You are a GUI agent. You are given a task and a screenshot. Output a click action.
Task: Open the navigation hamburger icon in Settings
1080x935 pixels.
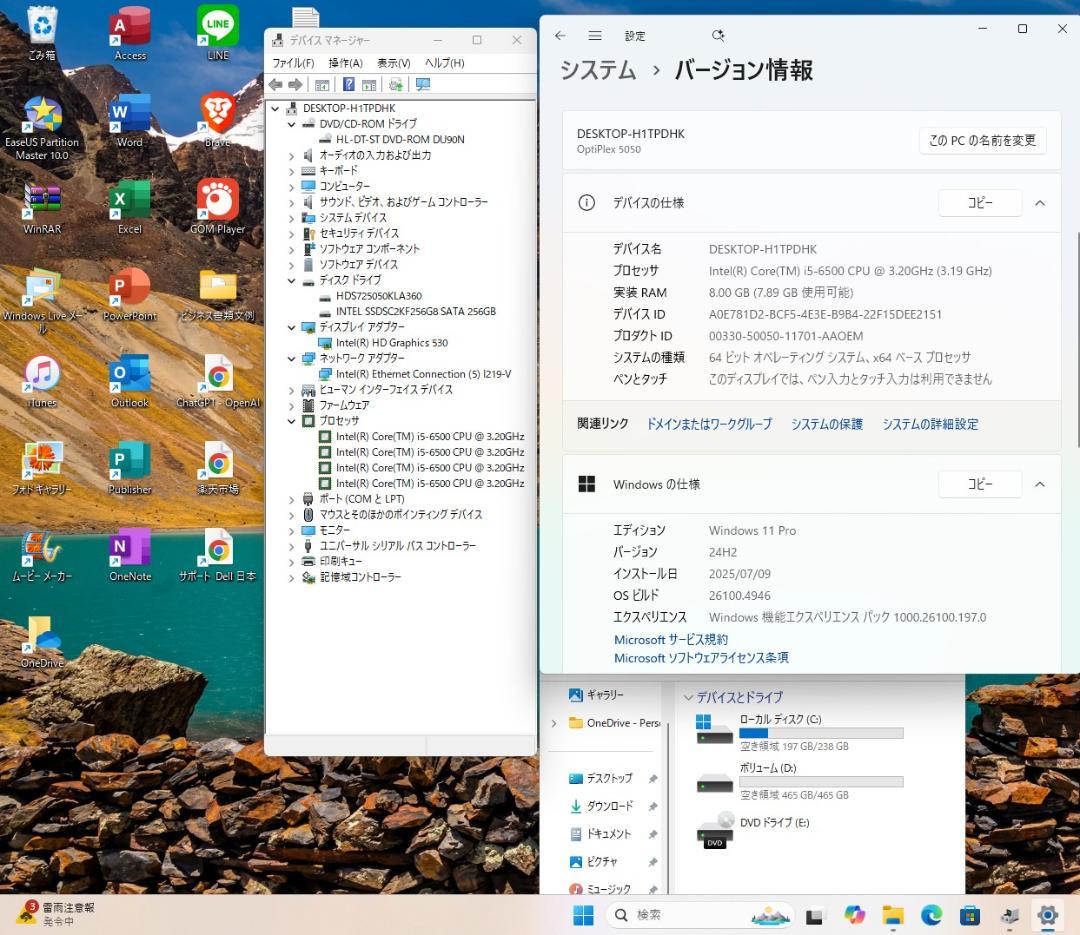coord(595,35)
